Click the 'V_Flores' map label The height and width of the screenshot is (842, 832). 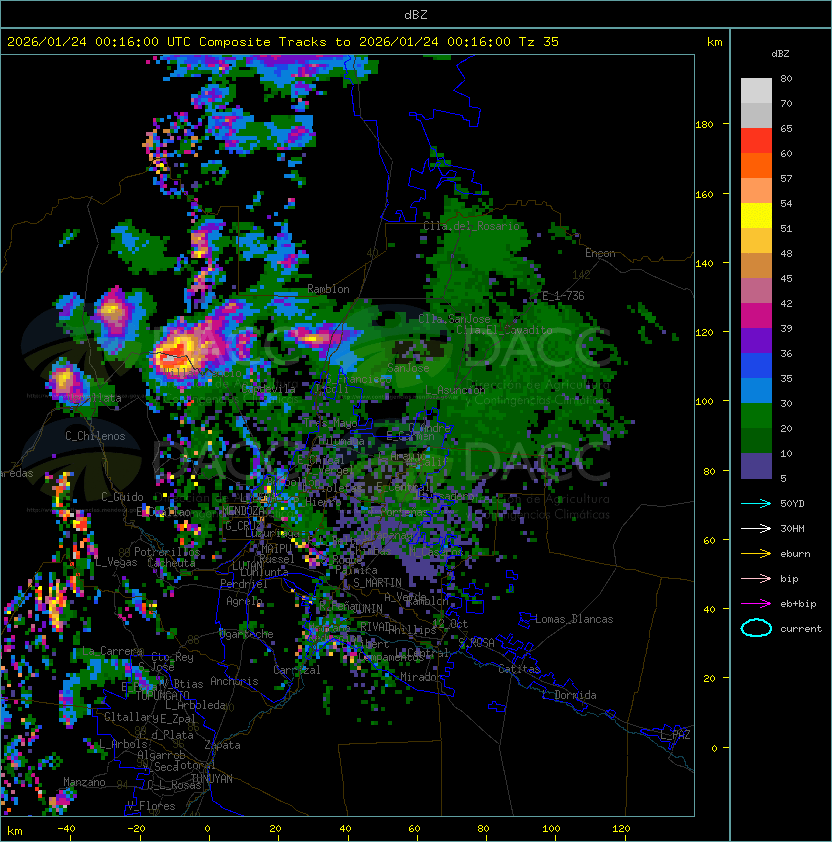151,806
